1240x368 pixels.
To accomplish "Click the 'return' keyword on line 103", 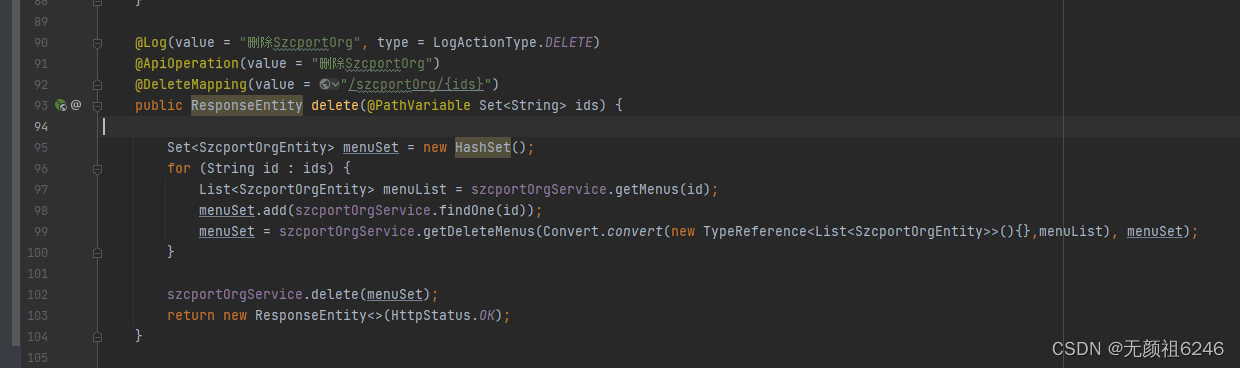I will [x=191, y=315].
